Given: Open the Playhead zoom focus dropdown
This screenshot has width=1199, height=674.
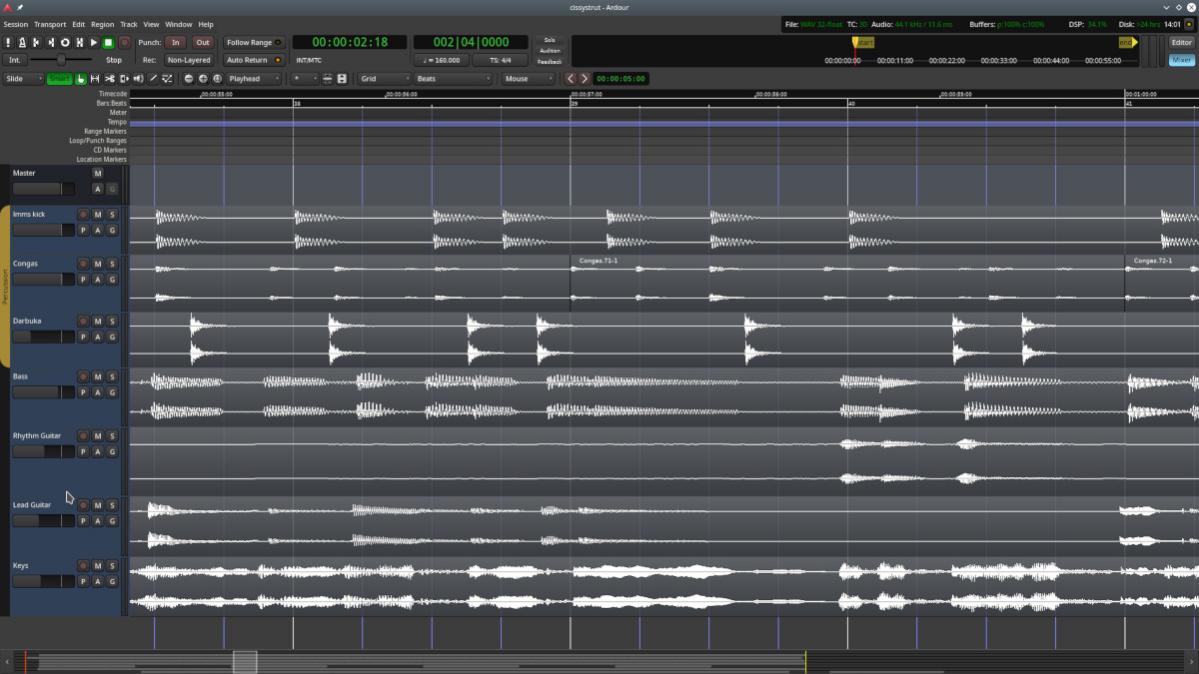Looking at the screenshot, I should click(253, 79).
